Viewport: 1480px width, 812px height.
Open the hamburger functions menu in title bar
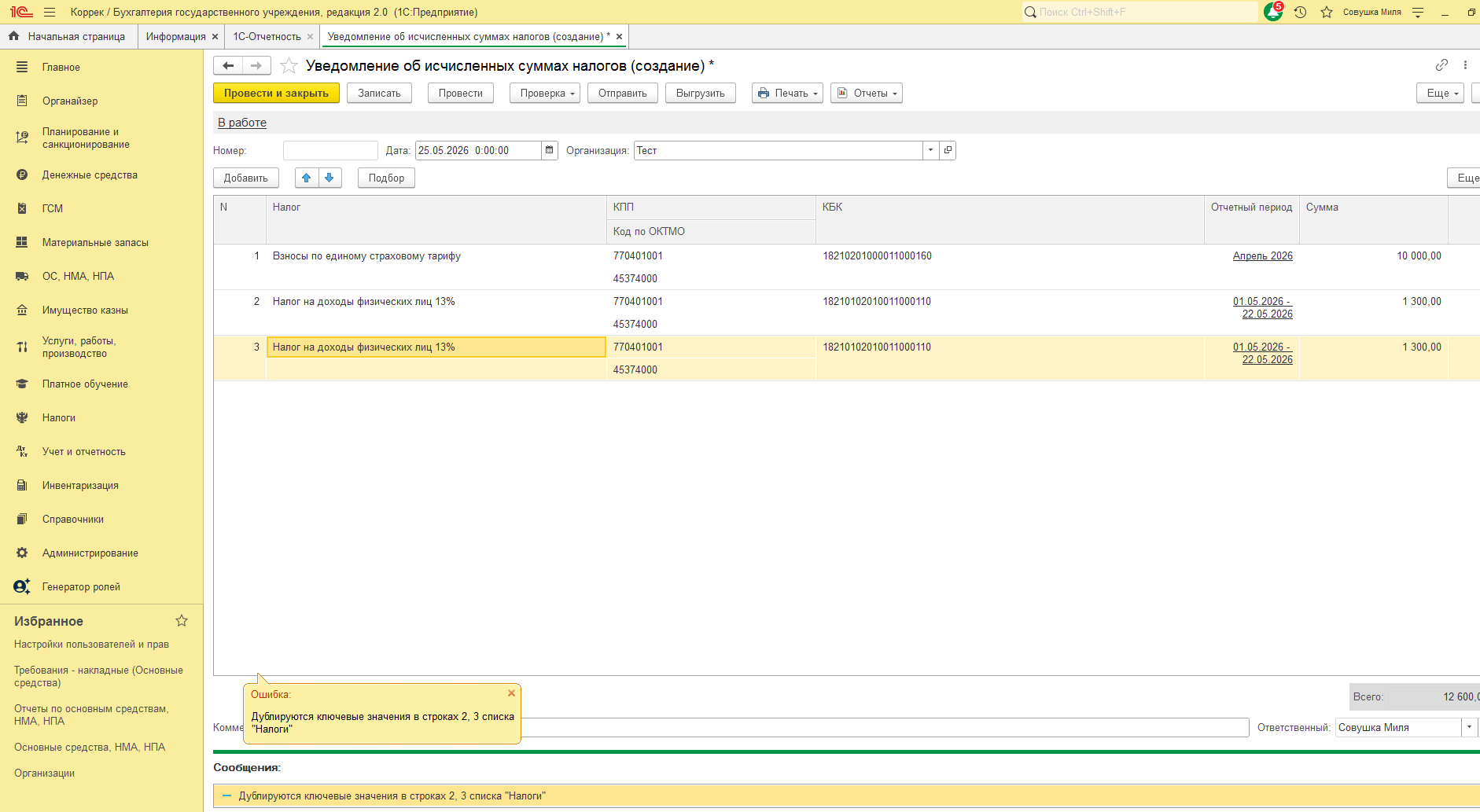pos(50,12)
